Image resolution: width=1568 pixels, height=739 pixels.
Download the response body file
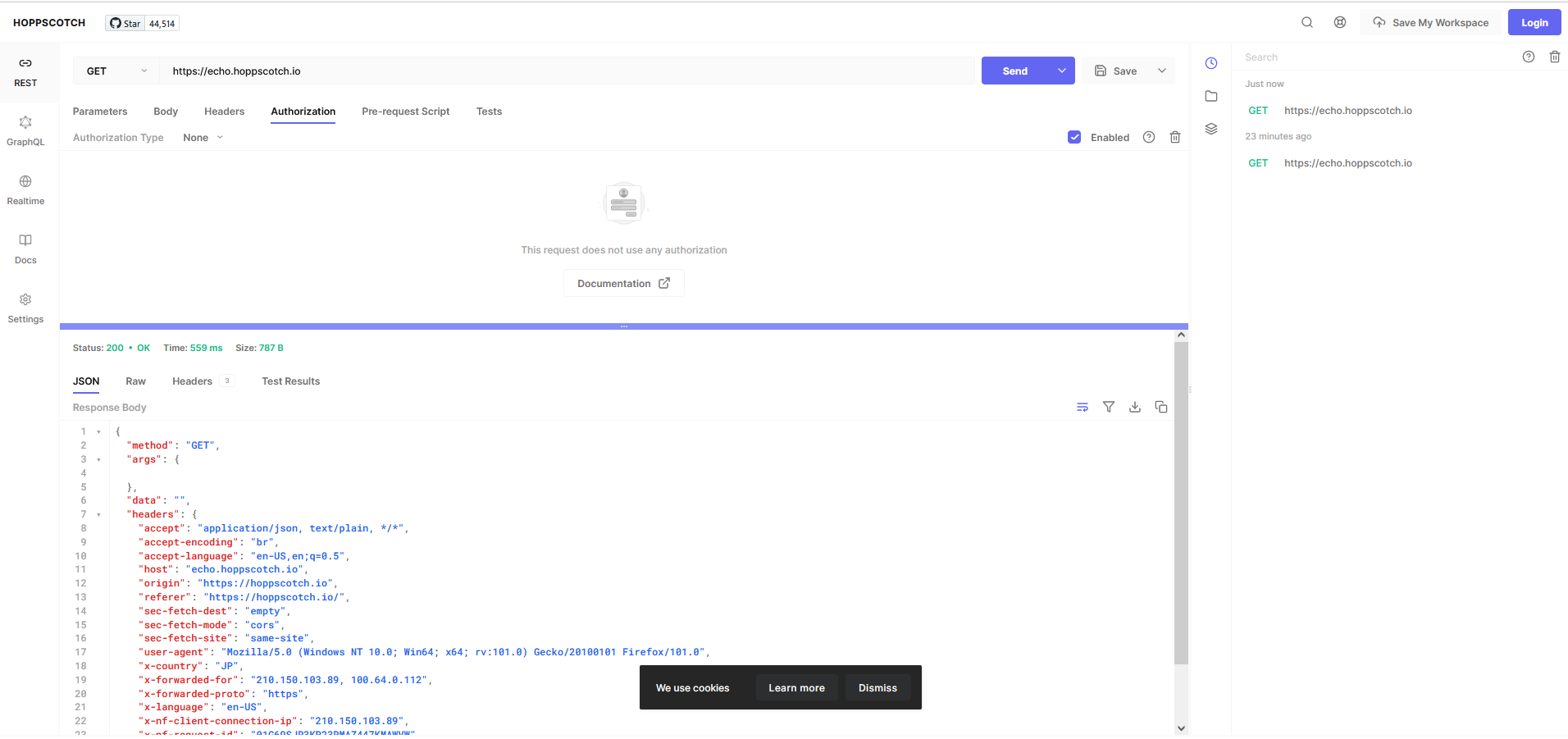(1135, 407)
